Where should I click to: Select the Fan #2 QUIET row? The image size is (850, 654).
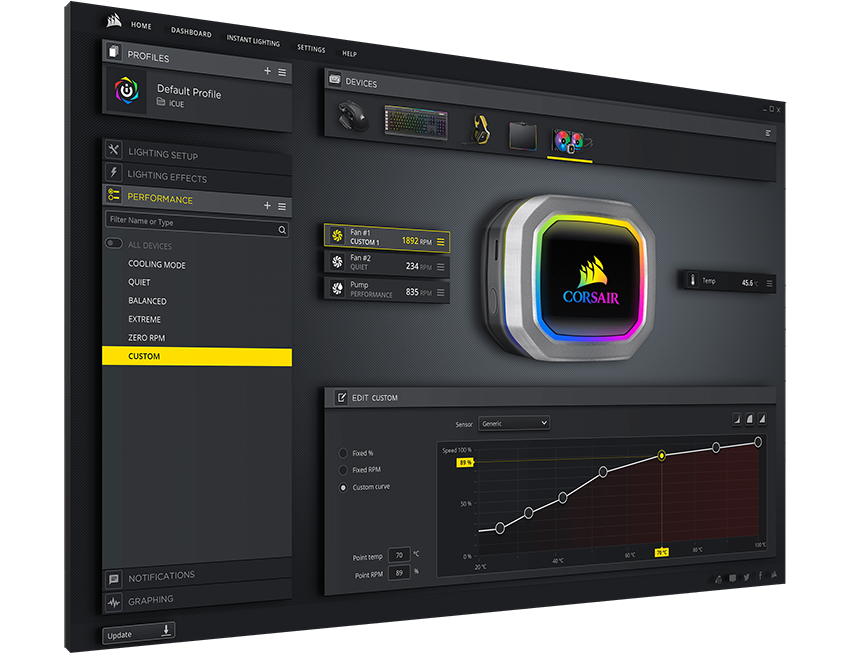[387, 264]
